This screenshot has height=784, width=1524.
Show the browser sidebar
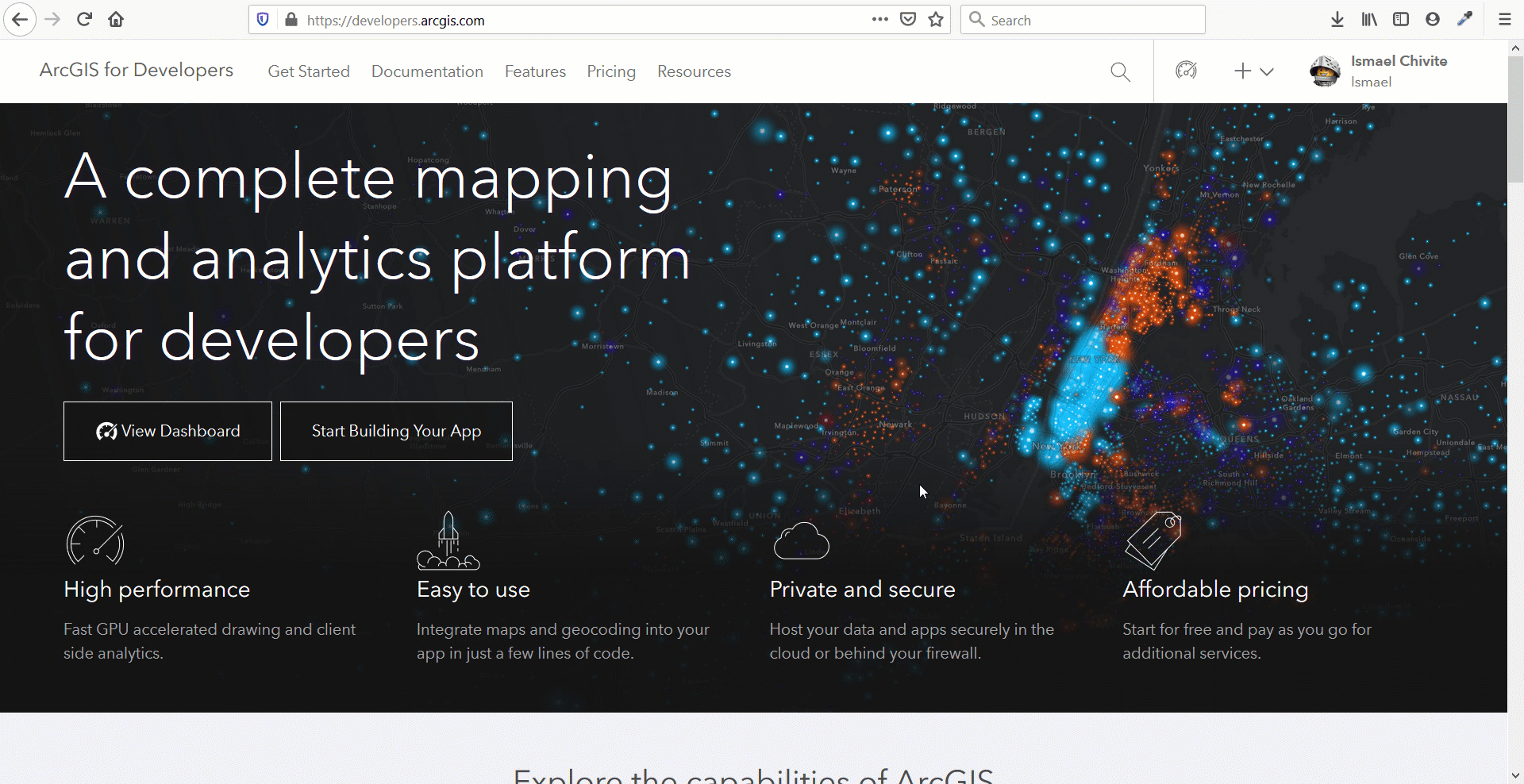(1401, 20)
